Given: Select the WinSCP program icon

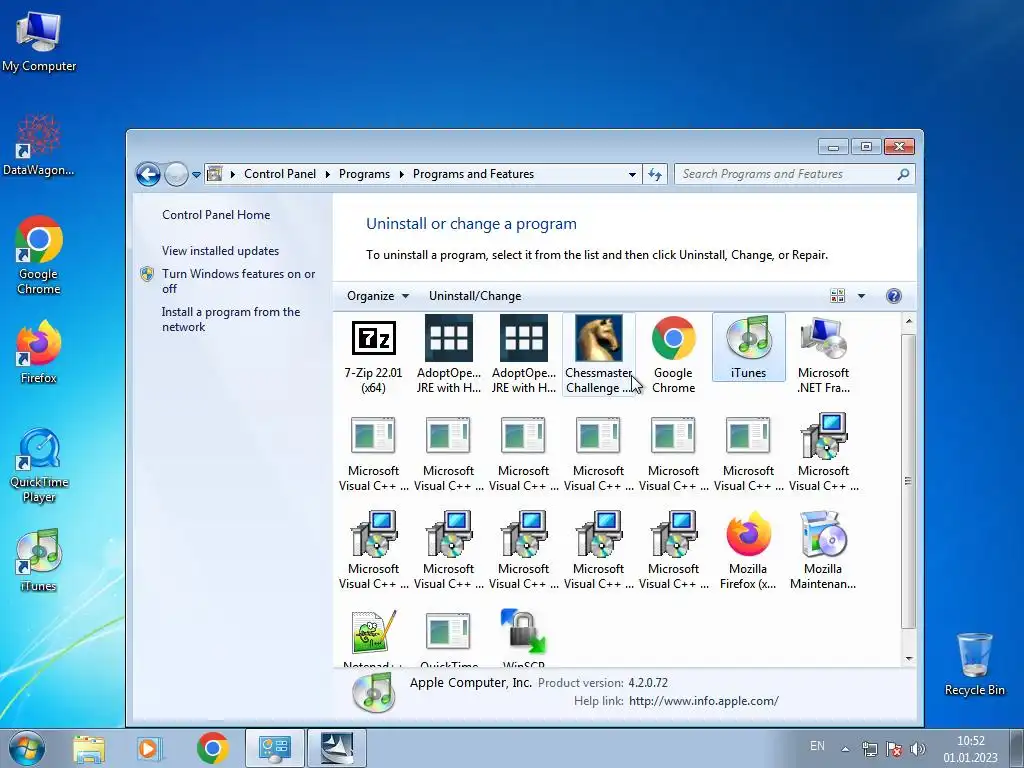Looking at the screenshot, I should click(523, 632).
